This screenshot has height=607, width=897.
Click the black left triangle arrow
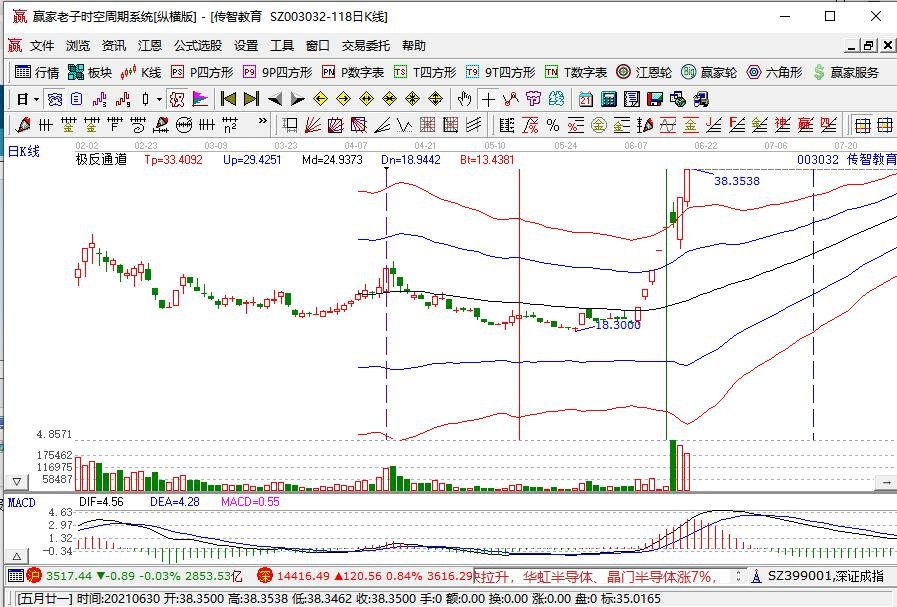pos(275,100)
